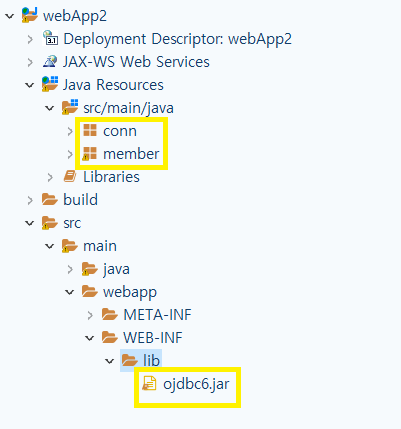Select the ojdbc6.jar file
This screenshot has height=429, width=401.
point(196,384)
